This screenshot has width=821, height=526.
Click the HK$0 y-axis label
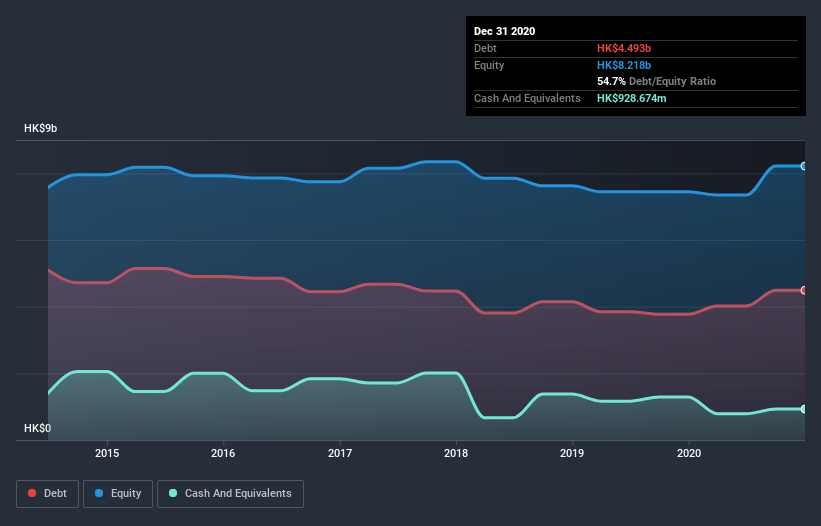coord(38,428)
